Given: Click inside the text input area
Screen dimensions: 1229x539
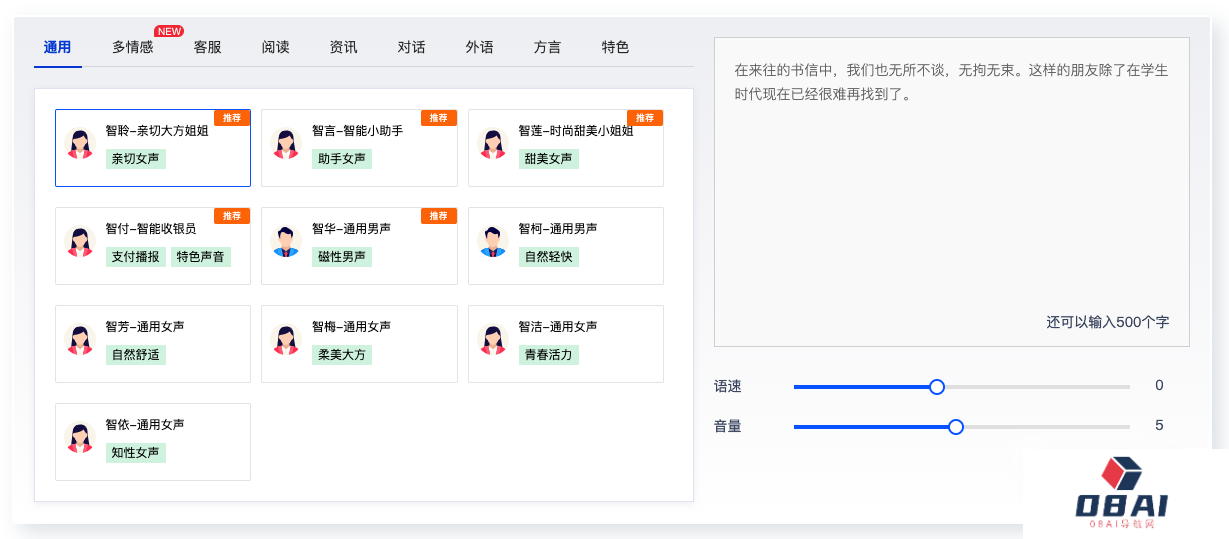Looking at the screenshot, I should click(952, 192).
